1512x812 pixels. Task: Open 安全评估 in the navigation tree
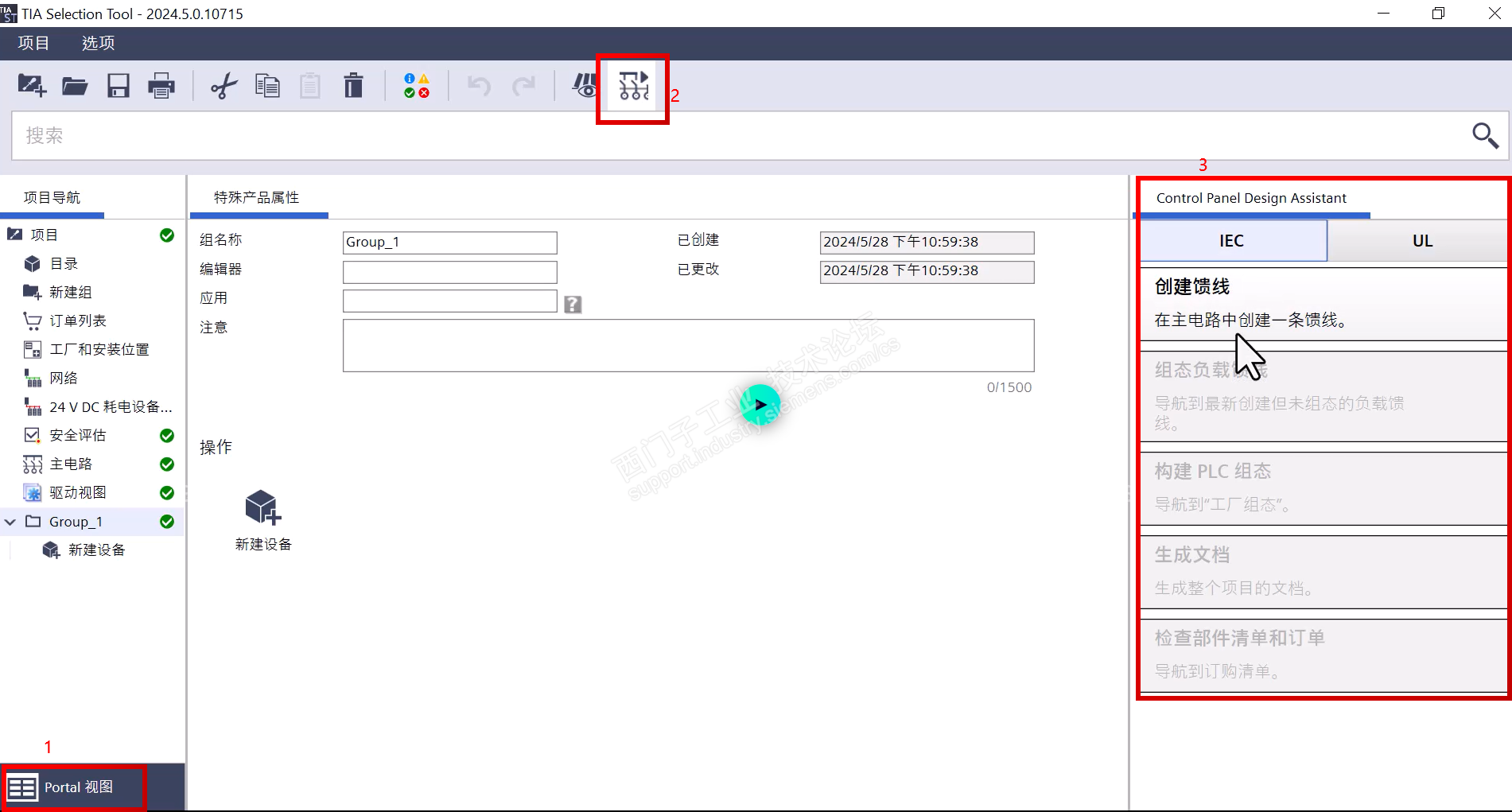(x=77, y=435)
